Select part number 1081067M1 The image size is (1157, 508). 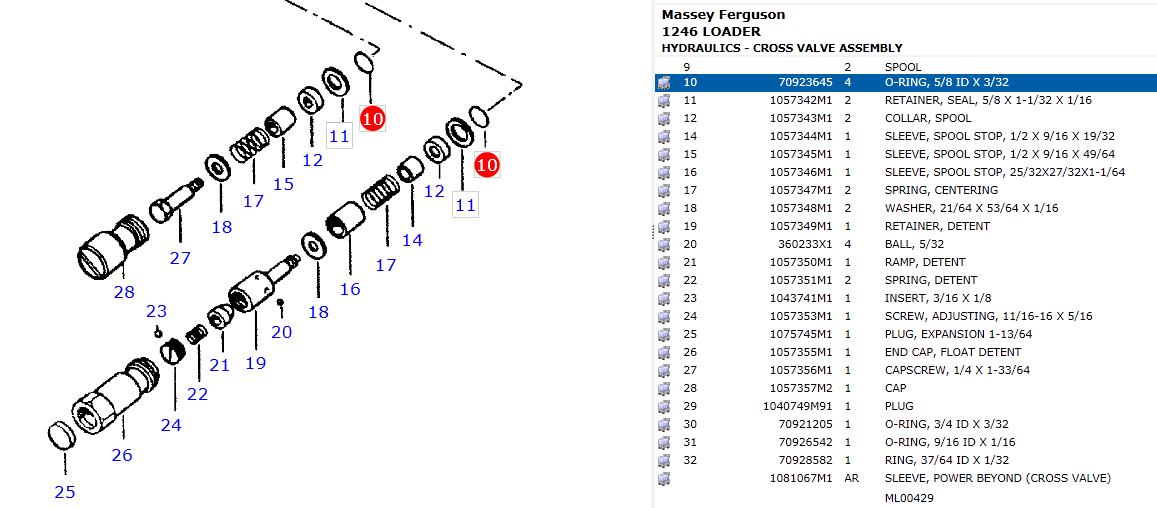point(801,478)
